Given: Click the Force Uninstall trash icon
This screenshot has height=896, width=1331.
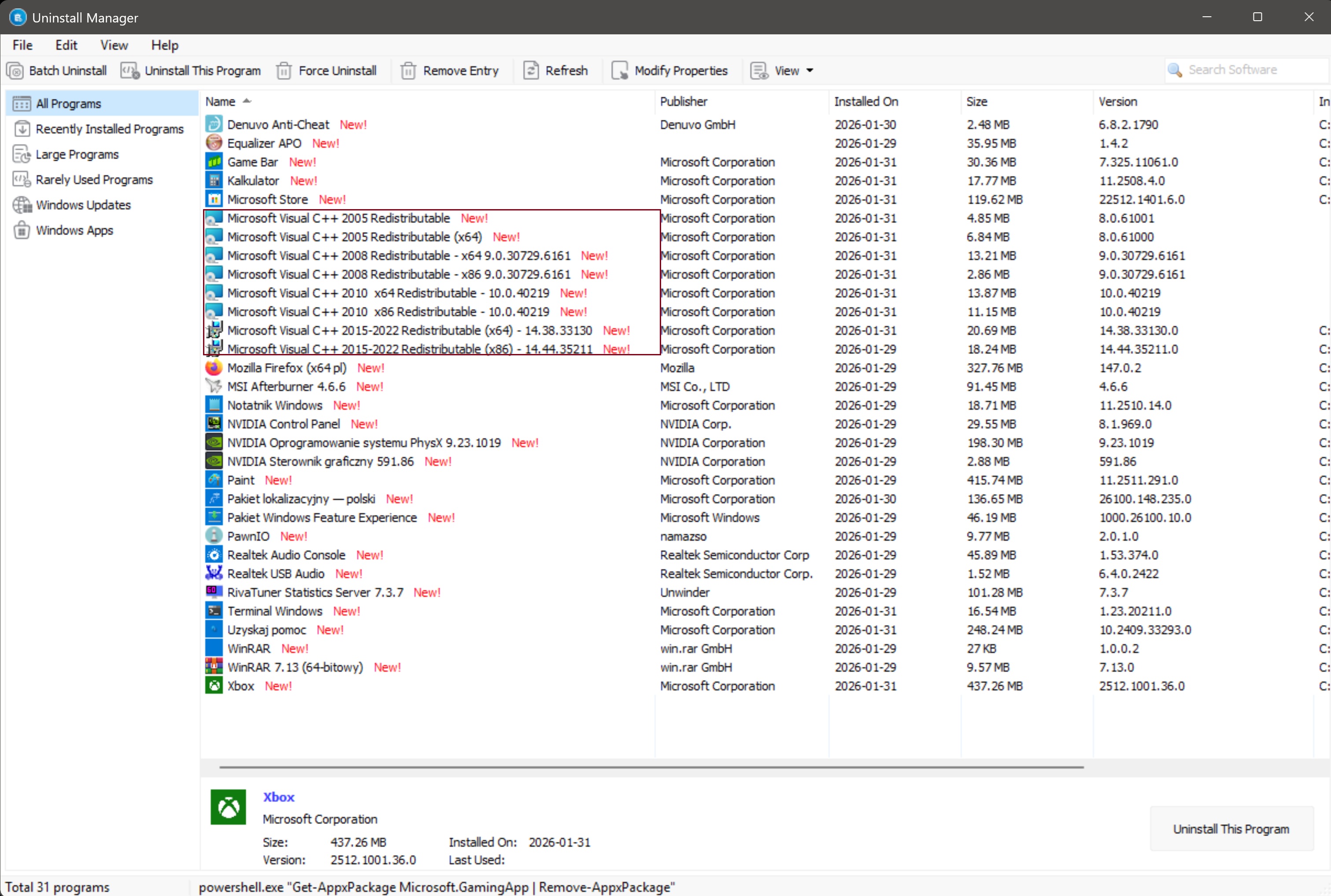Looking at the screenshot, I should coord(284,71).
